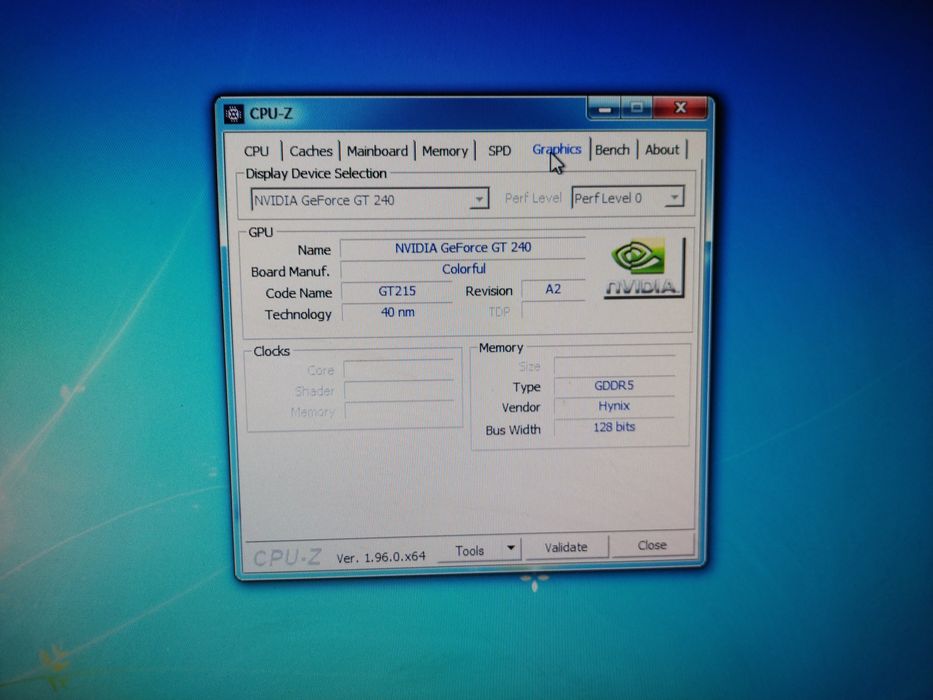This screenshot has height=700, width=933.
Task: Click the Board Manuf. value Colorful
Action: coord(462,269)
